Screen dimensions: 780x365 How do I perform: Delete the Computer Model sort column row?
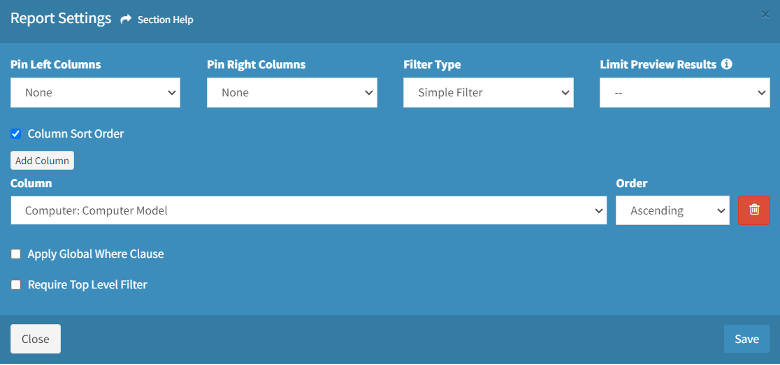[x=754, y=210]
